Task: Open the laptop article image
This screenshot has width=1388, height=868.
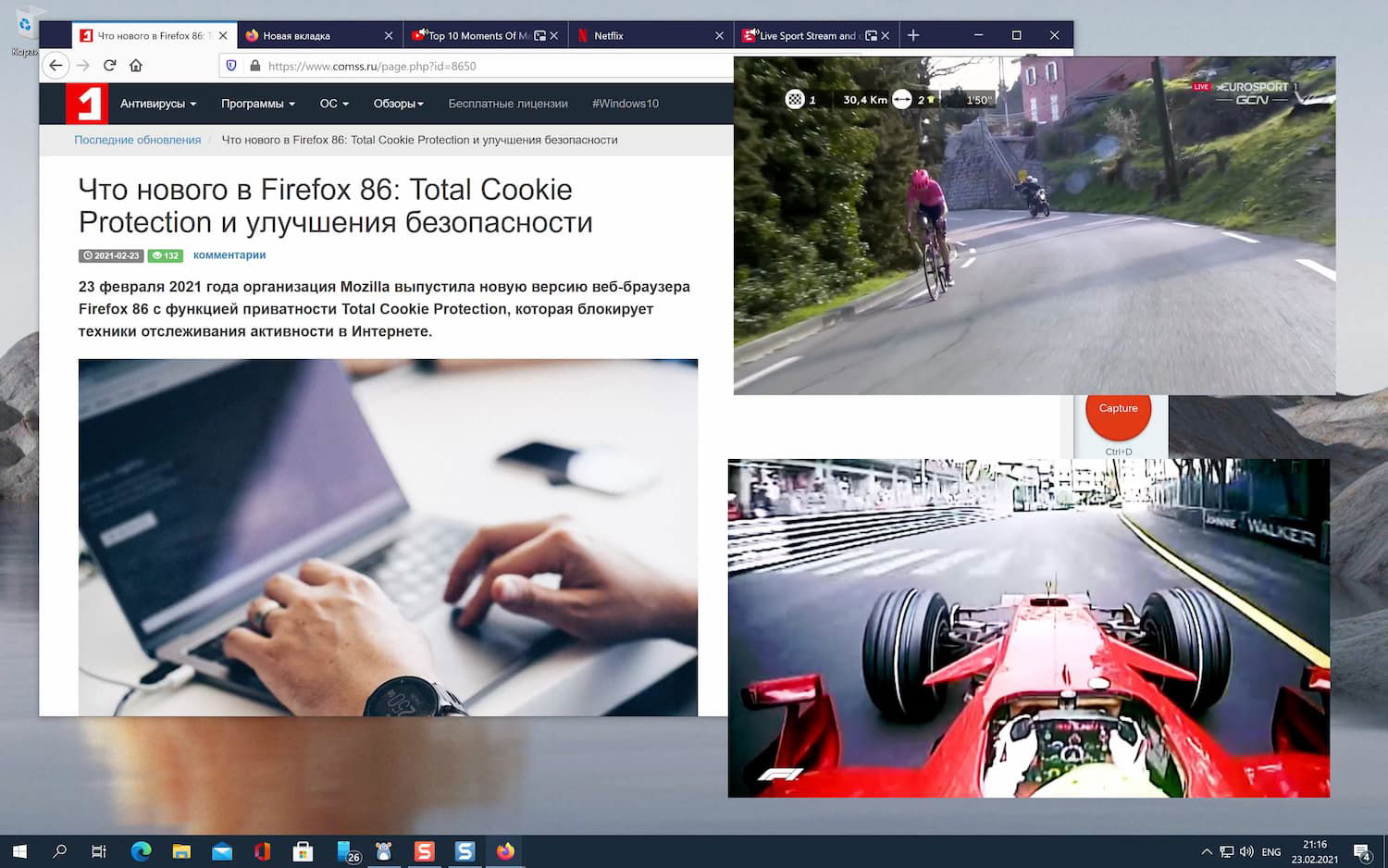Action: pyautogui.click(x=388, y=538)
